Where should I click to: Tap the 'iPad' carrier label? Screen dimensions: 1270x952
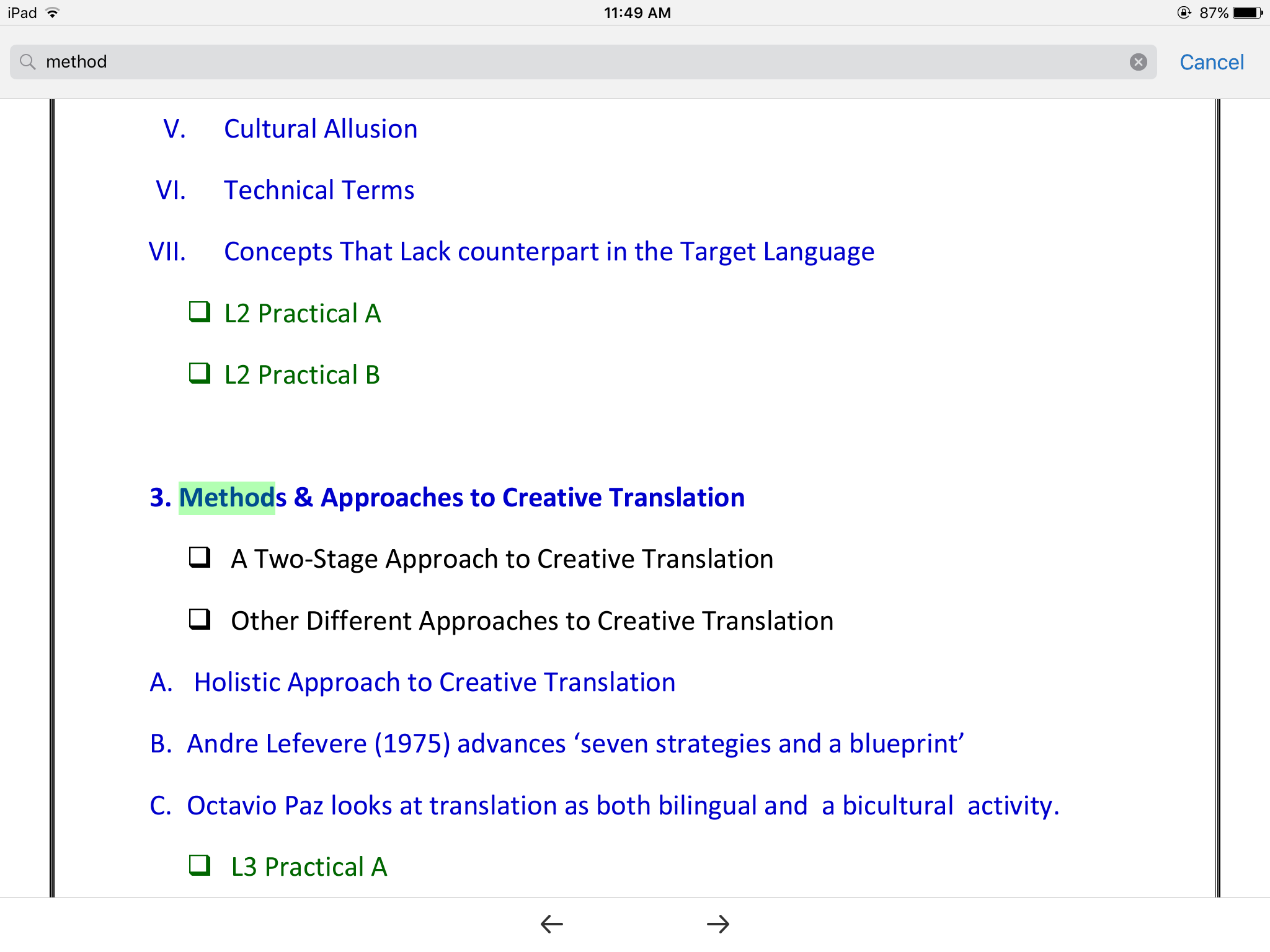coord(22,12)
